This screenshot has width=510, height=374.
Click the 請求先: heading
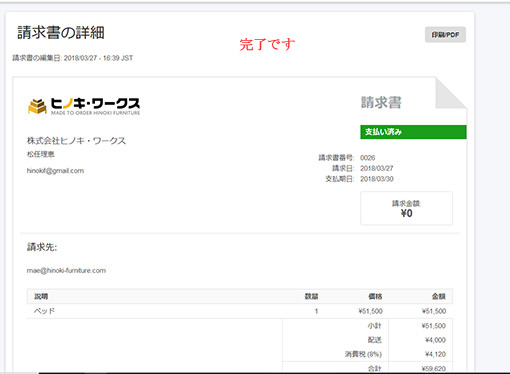[42, 247]
